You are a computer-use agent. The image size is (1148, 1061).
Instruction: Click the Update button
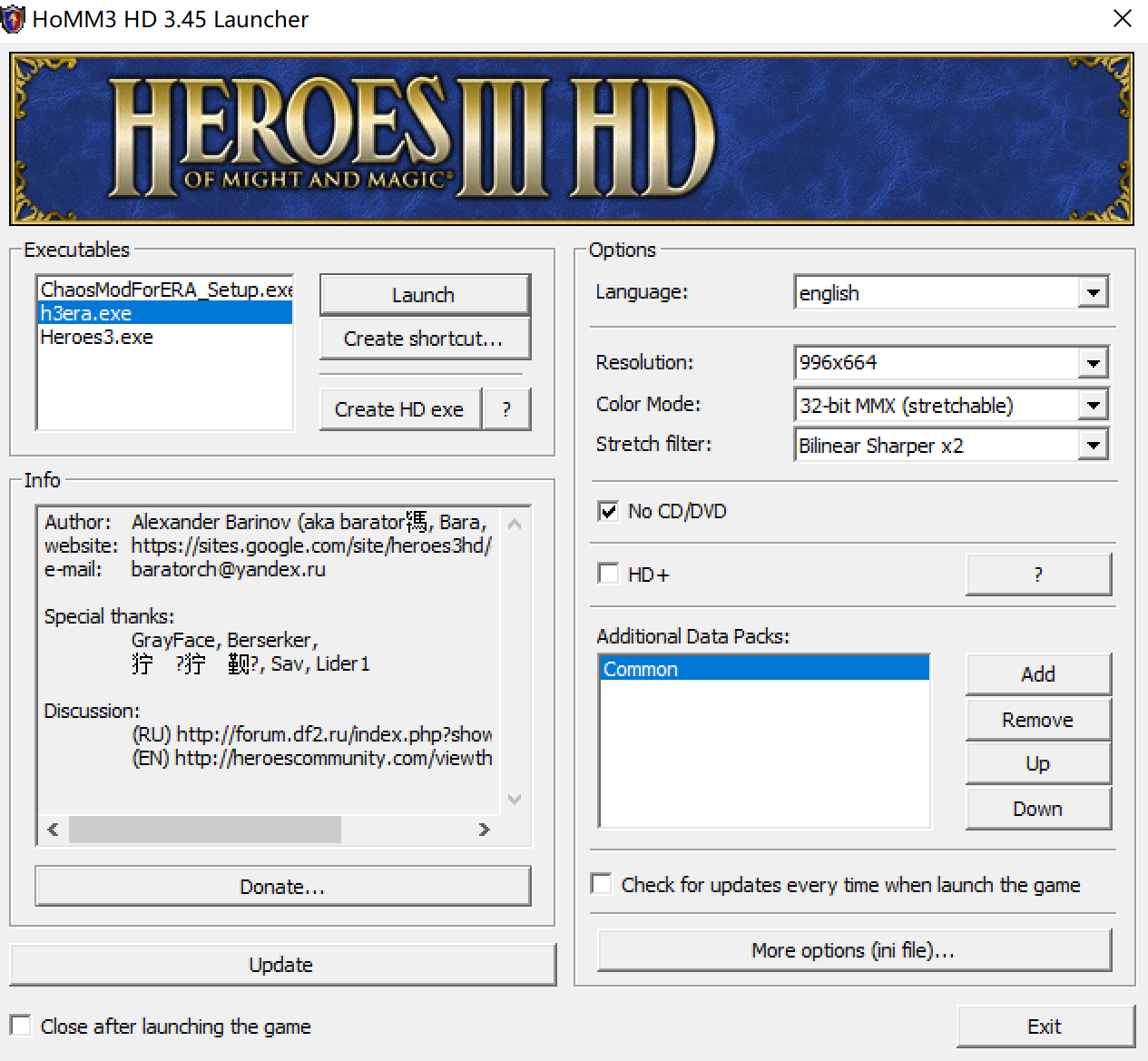coord(282,965)
